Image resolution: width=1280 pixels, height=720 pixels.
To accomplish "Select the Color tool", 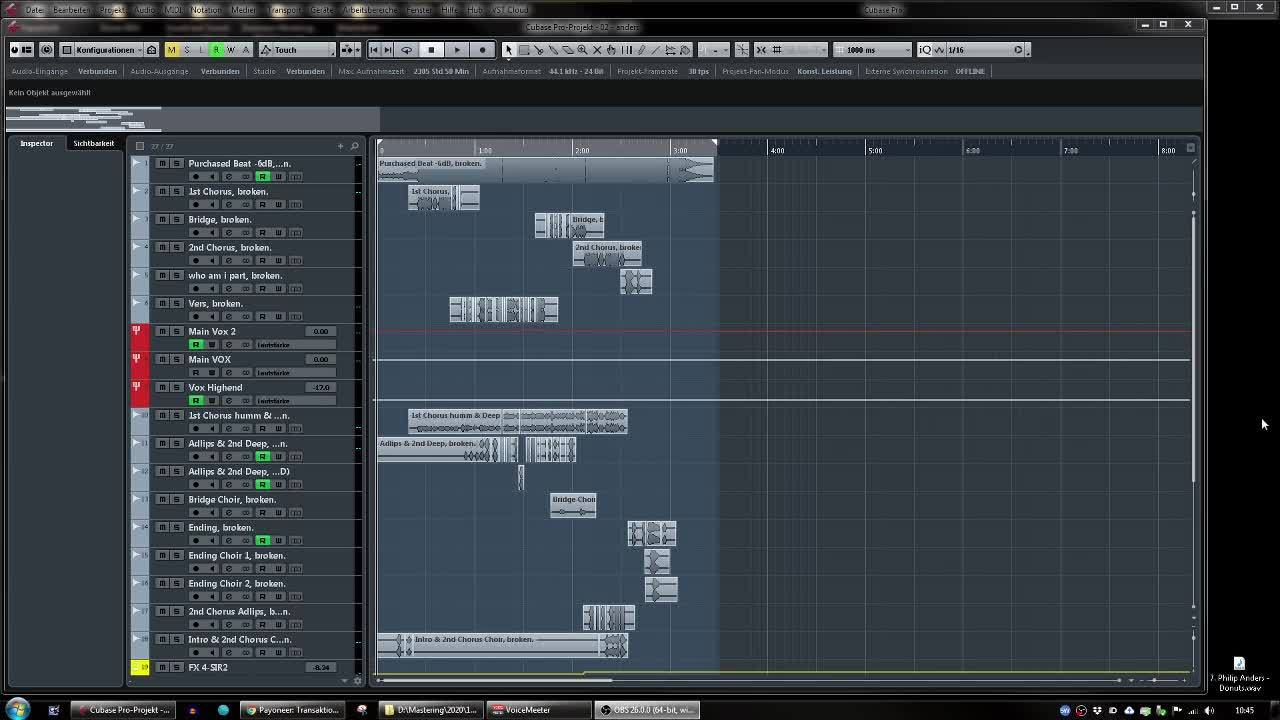I will (x=685, y=50).
